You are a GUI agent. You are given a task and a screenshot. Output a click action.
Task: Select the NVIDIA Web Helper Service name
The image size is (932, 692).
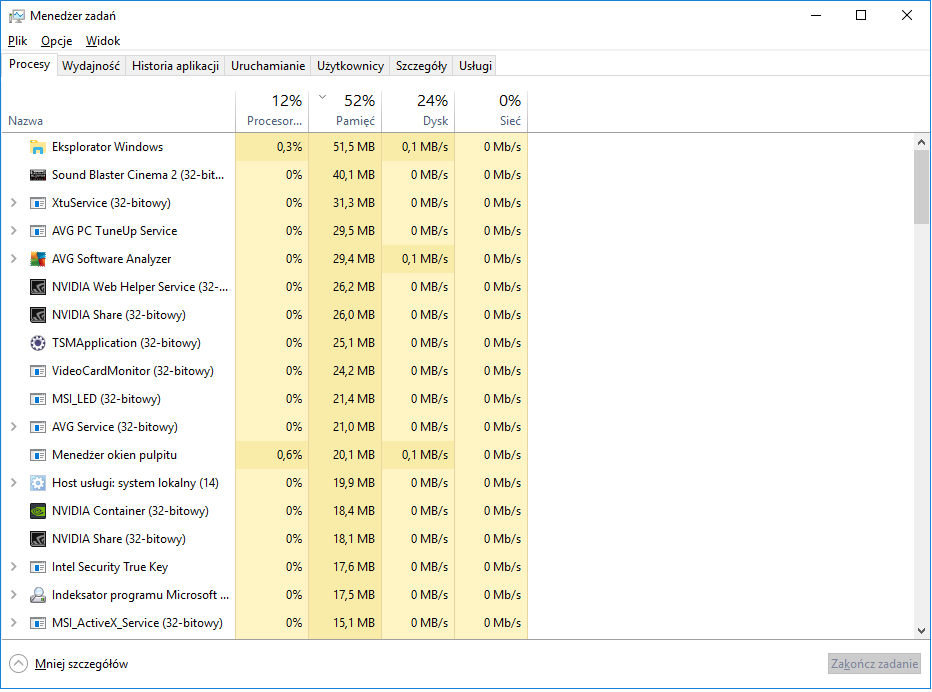click(x=140, y=287)
